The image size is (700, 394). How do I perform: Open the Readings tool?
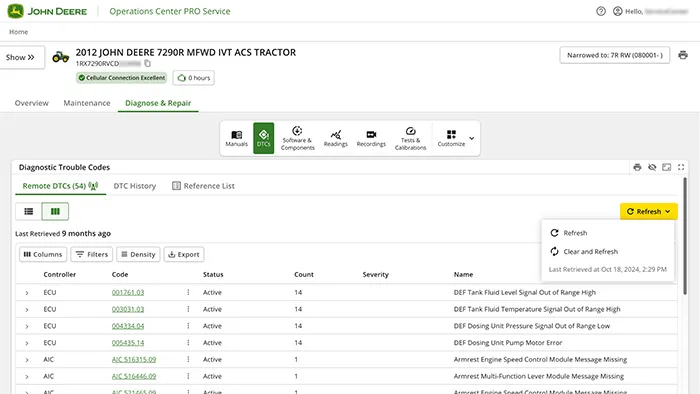pyautogui.click(x=336, y=138)
